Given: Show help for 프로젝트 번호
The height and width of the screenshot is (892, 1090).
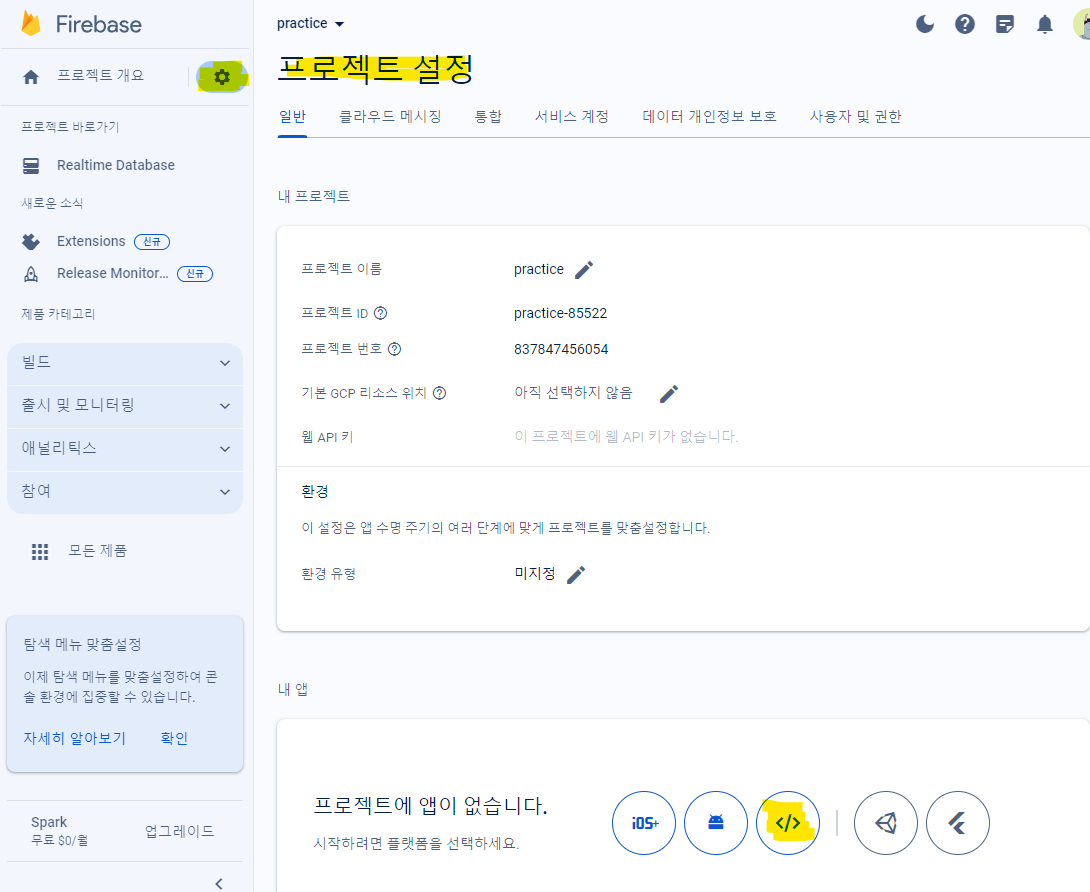Looking at the screenshot, I should pos(394,349).
